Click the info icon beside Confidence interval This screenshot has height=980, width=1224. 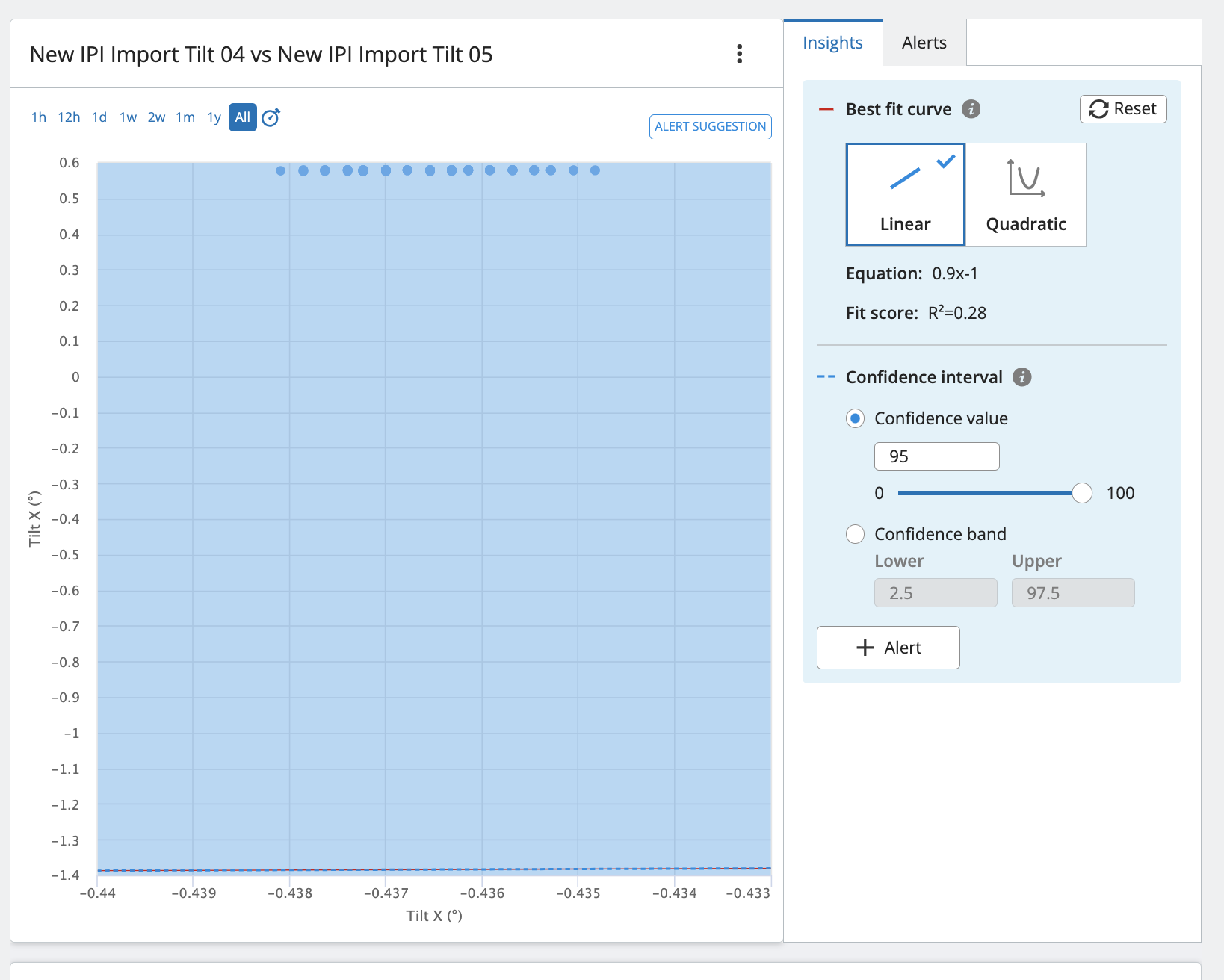[x=1021, y=377]
